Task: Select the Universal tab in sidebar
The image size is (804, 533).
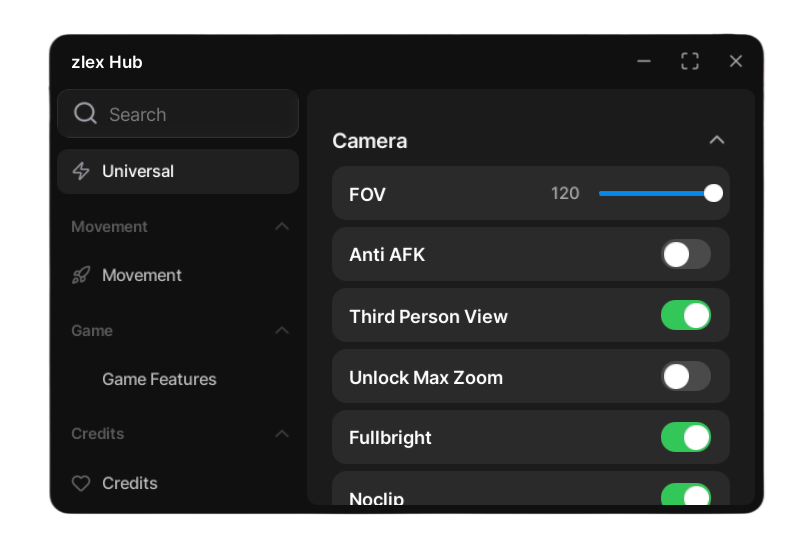Action: coord(178,171)
